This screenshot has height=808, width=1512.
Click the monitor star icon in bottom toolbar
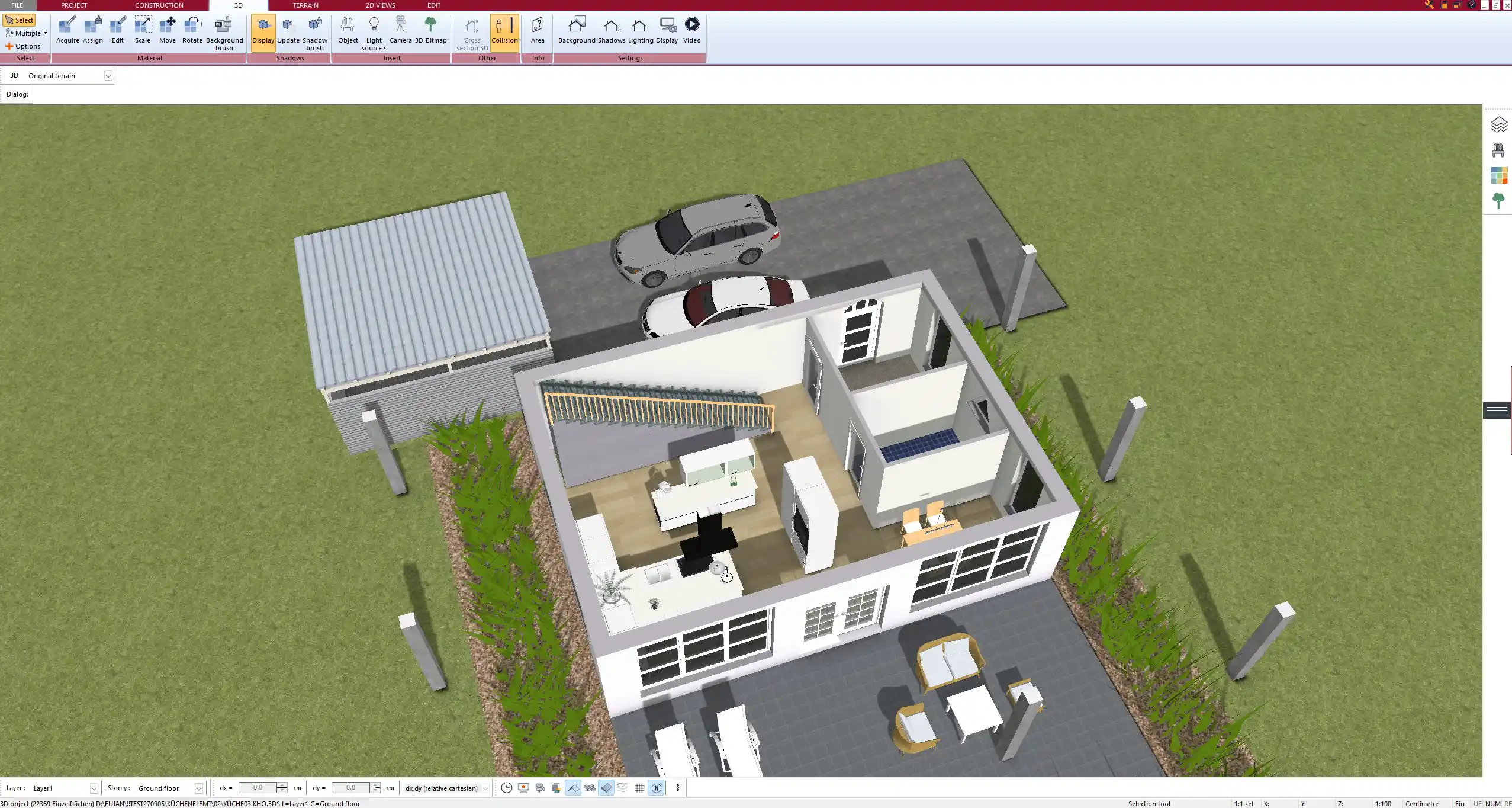[x=523, y=788]
